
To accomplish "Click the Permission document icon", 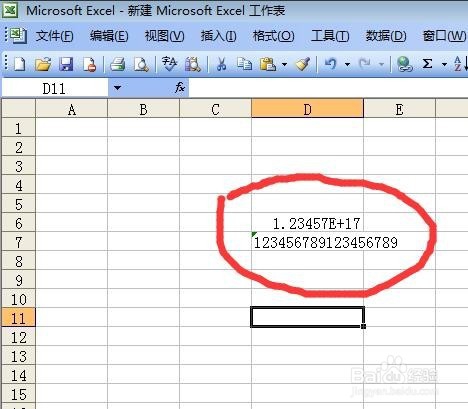I will point(89,64).
